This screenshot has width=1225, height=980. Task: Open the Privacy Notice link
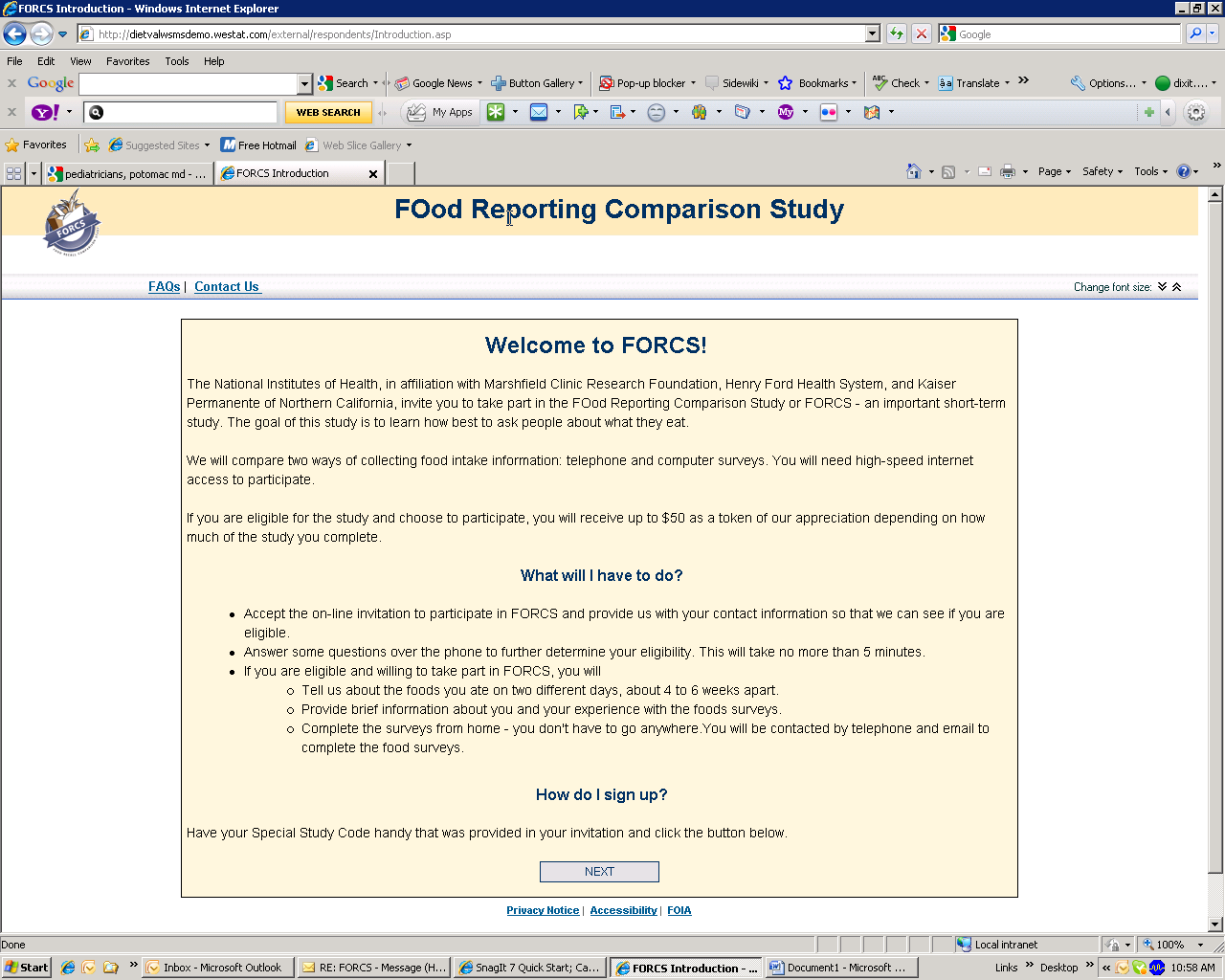tap(543, 910)
